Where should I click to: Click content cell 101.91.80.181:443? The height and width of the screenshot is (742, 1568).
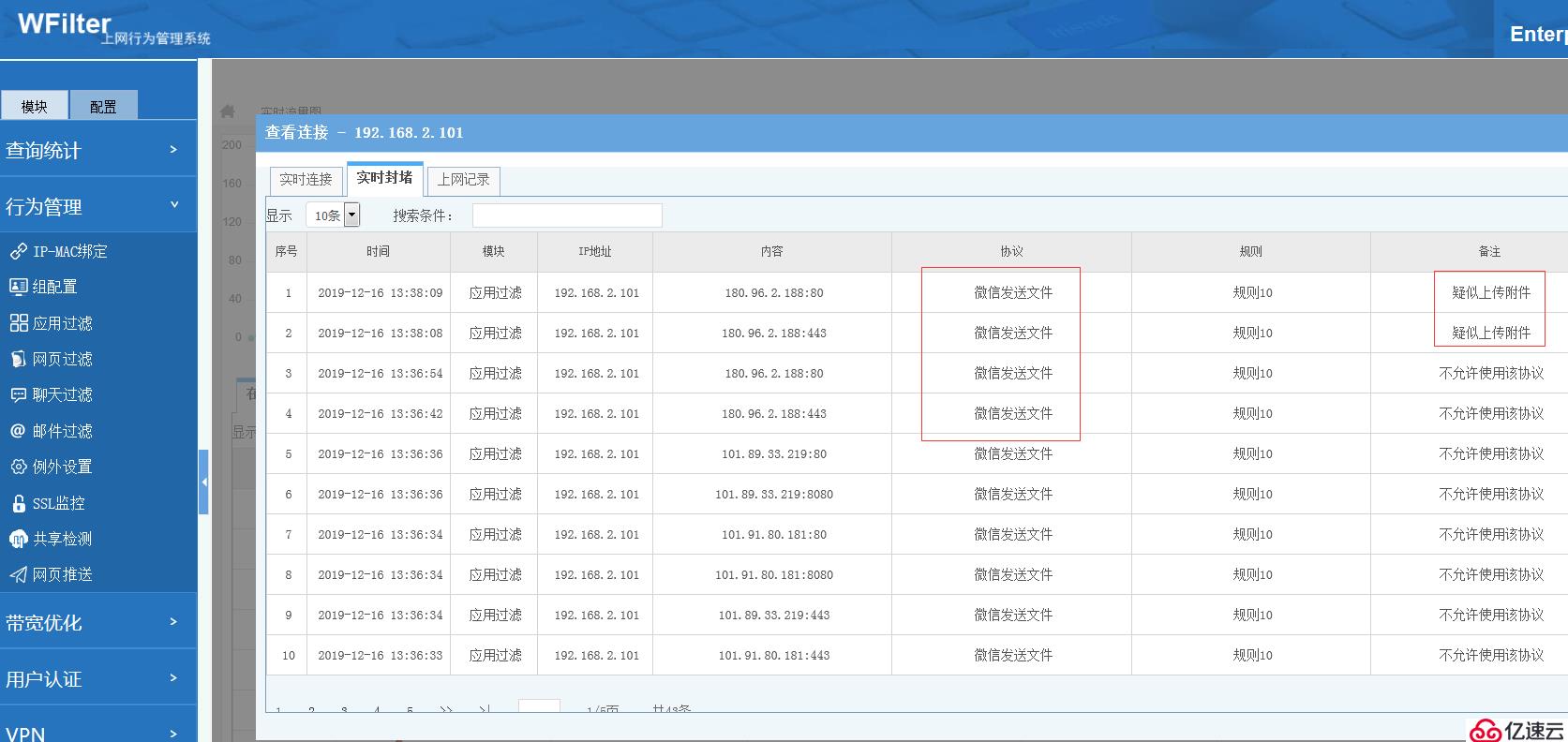(x=774, y=655)
